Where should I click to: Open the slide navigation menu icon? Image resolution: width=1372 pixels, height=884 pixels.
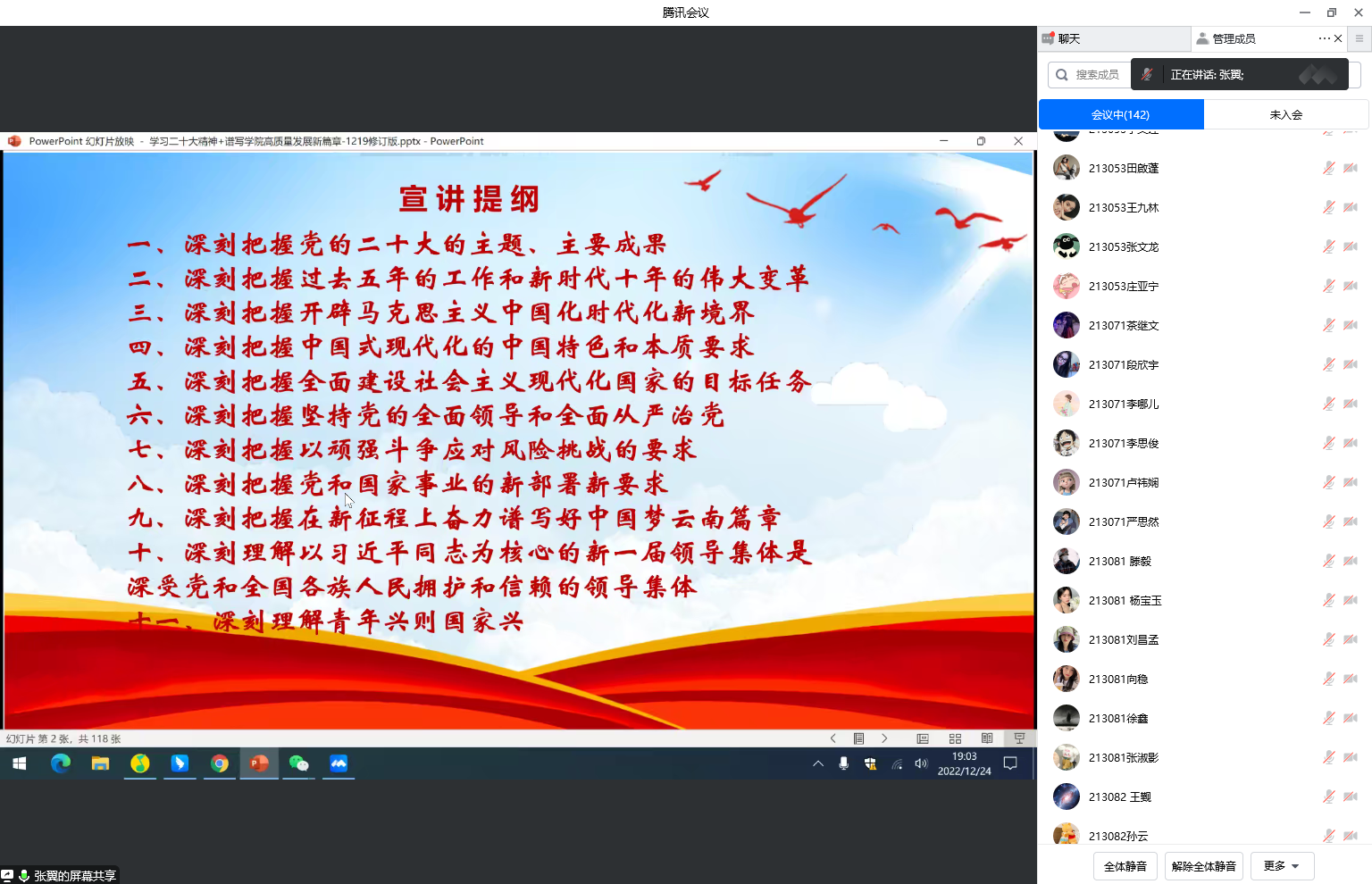(x=859, y=738)
